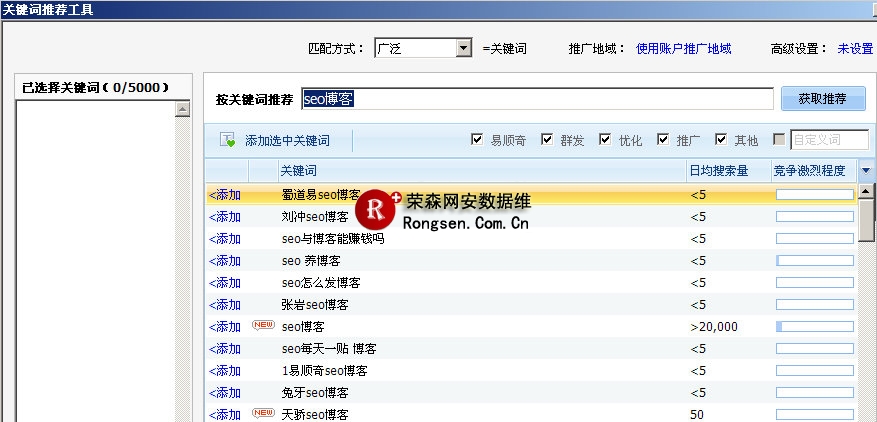The width and height of the screenshot is (877, 422).
Task: Disable the 其他 checkbox
Action: tap(721, 140)
